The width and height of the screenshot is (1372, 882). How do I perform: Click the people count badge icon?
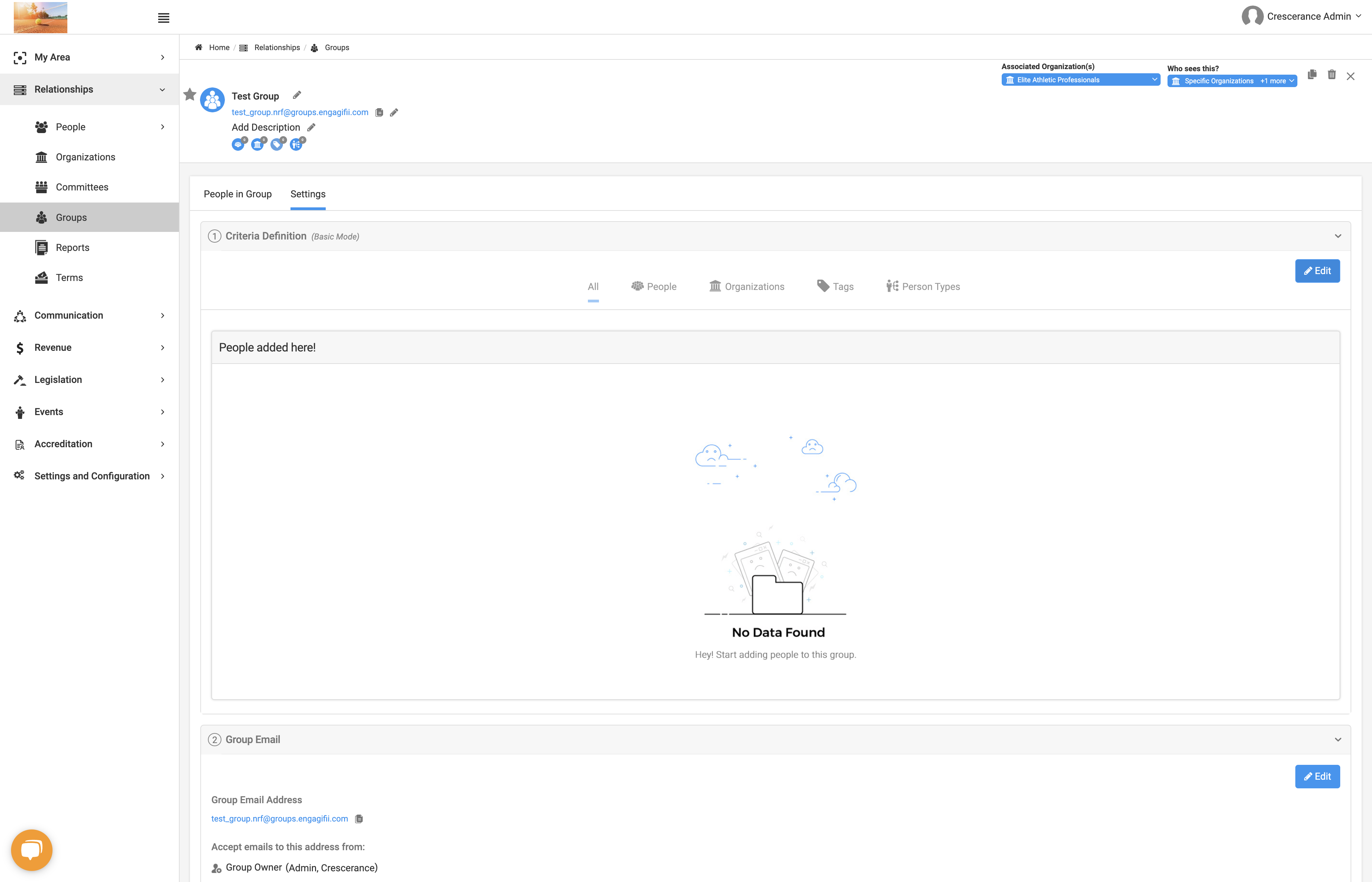click(x=238, y=144)
